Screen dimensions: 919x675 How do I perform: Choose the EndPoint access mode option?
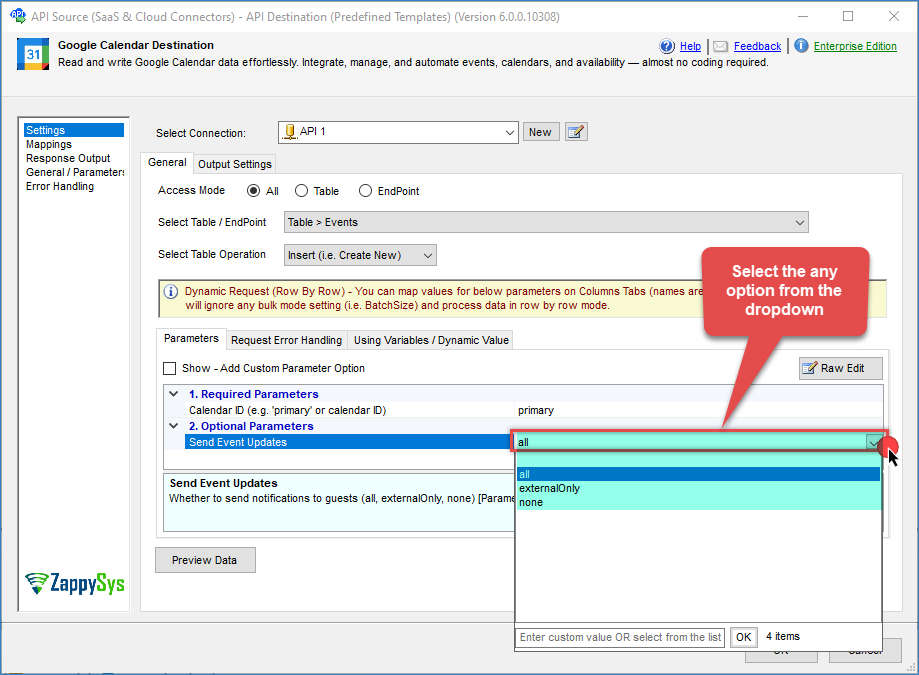click(365, 191)
